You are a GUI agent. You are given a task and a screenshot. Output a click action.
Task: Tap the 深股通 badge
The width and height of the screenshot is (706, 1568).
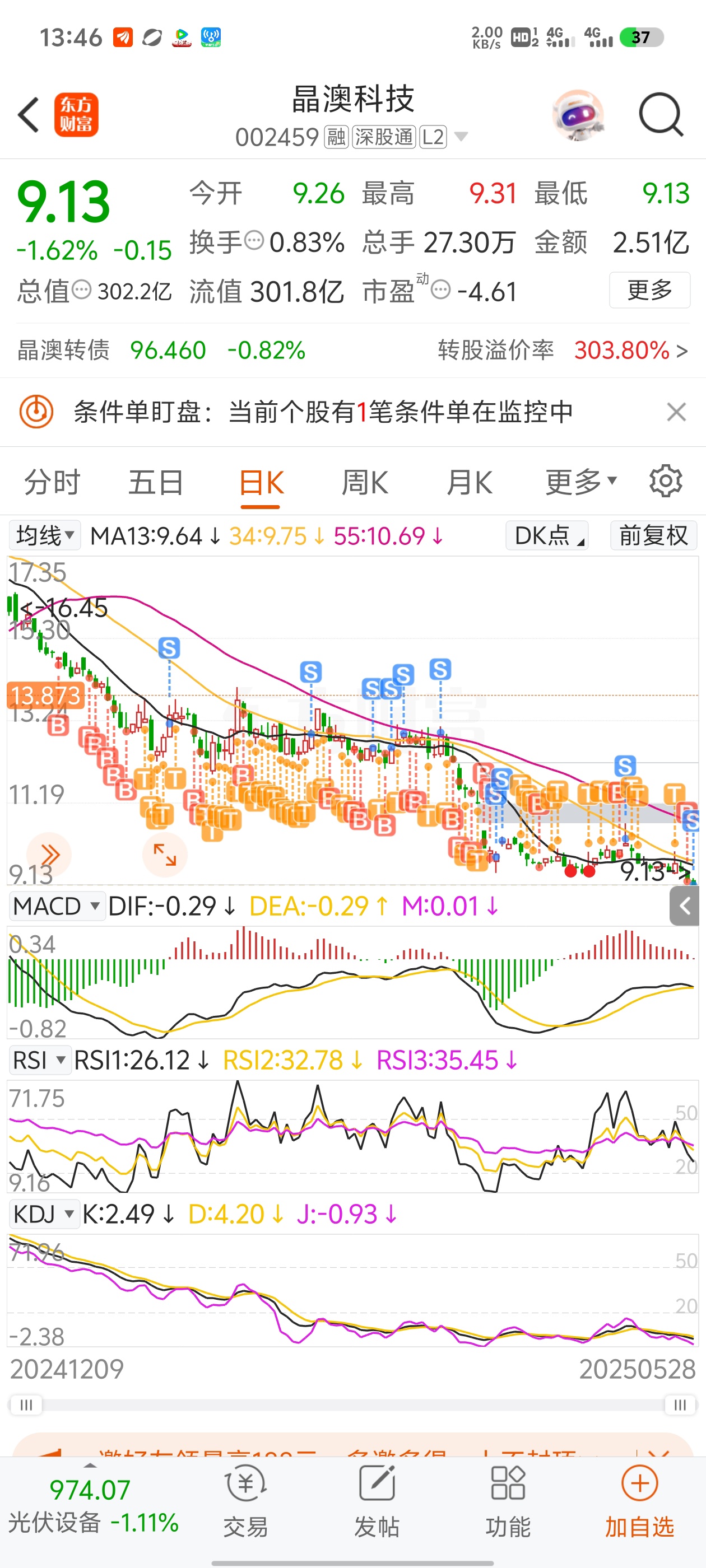point(384,137)
